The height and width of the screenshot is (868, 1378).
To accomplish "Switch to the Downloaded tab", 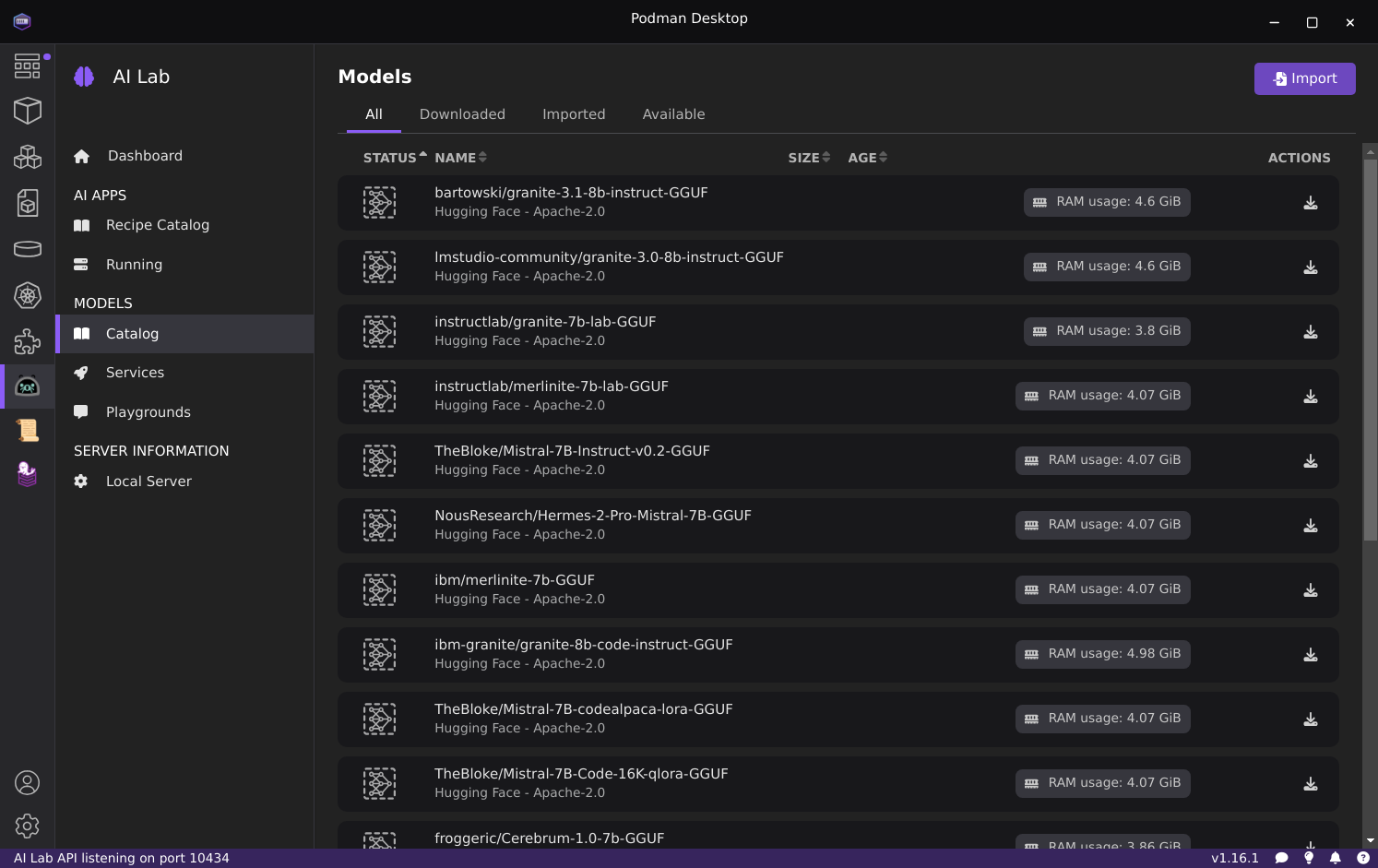I will coord(462,114).
